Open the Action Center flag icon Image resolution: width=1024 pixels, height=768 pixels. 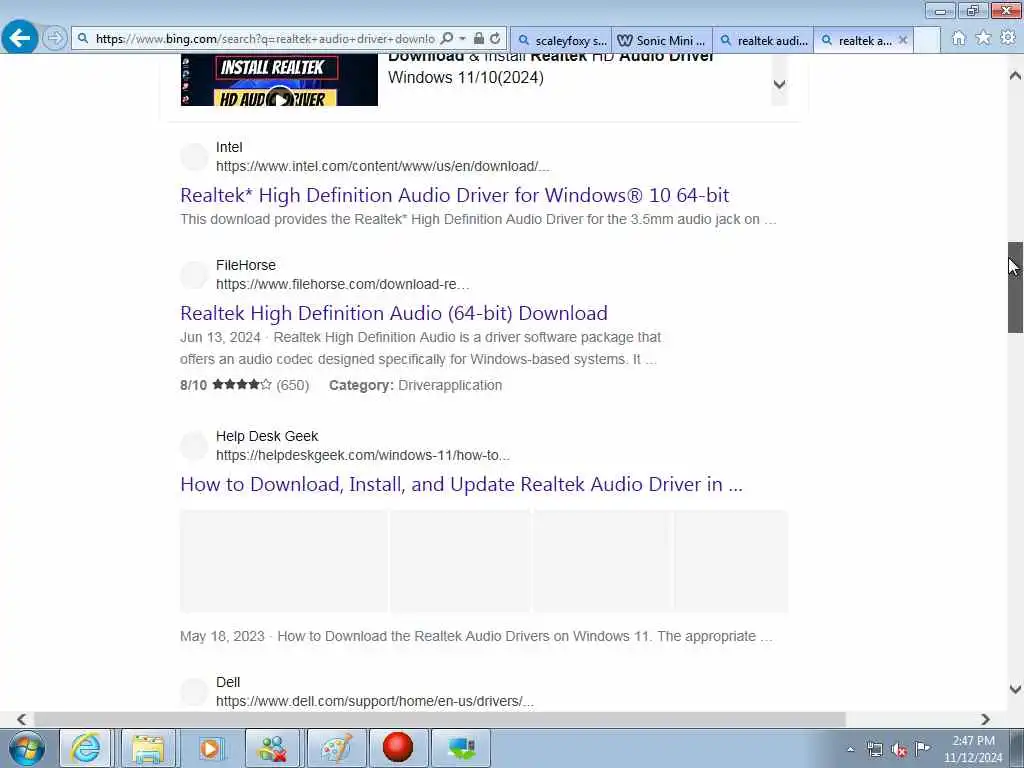923,748
